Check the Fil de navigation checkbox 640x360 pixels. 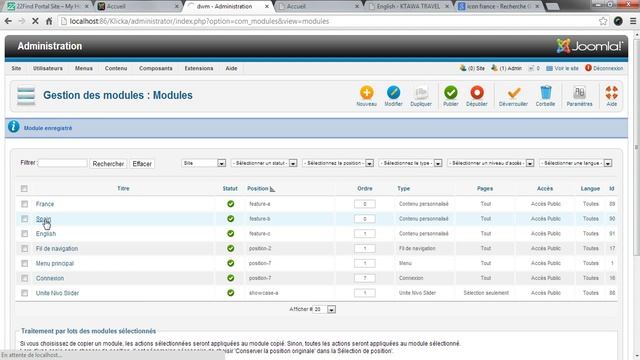click(24, 248)
